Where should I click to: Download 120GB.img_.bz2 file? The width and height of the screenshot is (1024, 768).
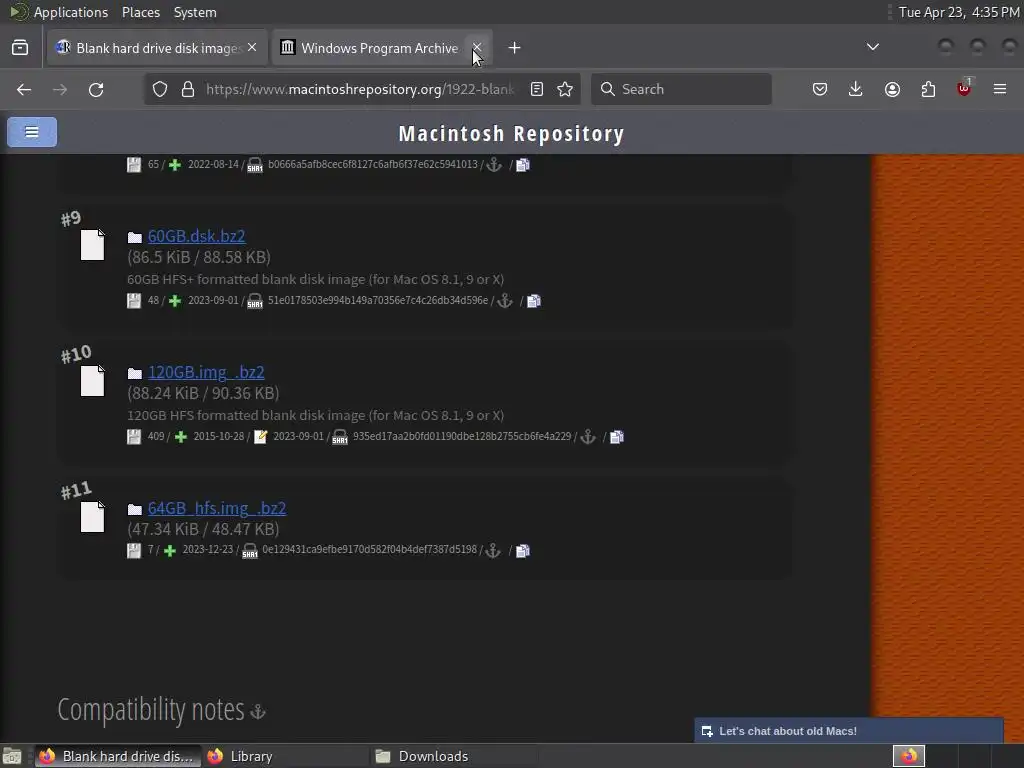pos(206,372)
